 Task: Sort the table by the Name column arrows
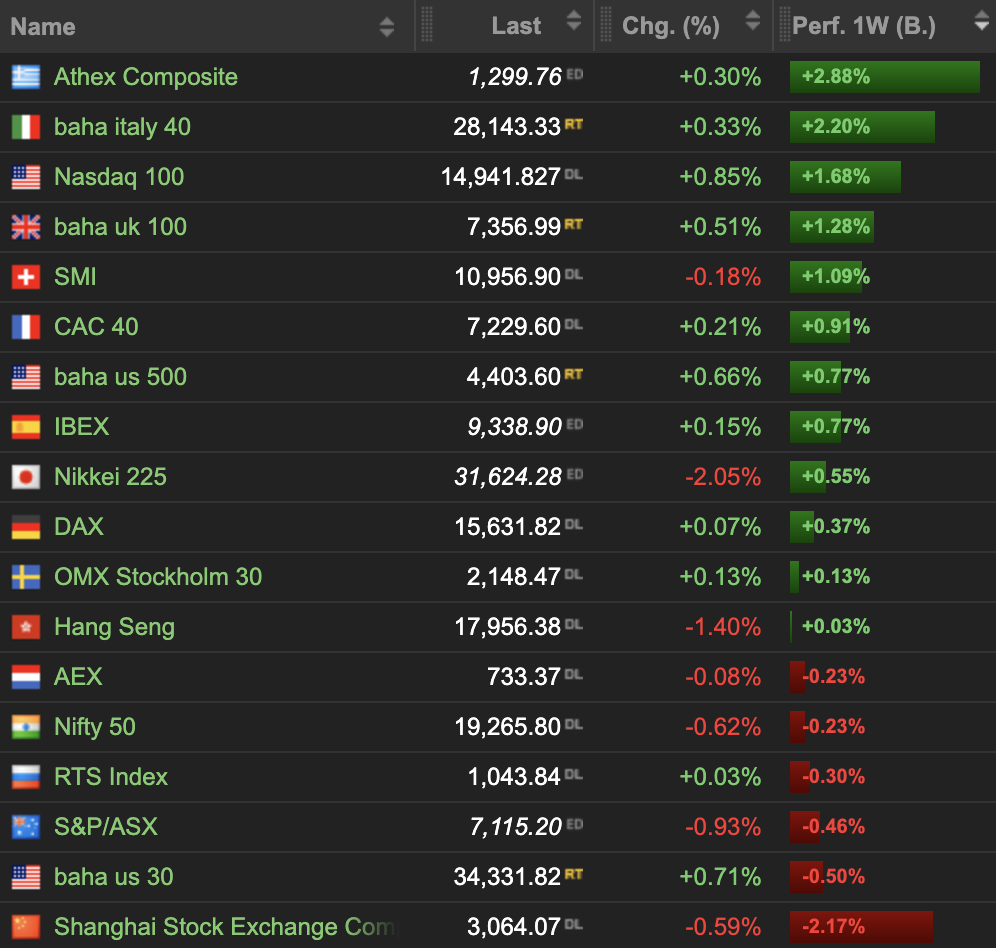387,27
